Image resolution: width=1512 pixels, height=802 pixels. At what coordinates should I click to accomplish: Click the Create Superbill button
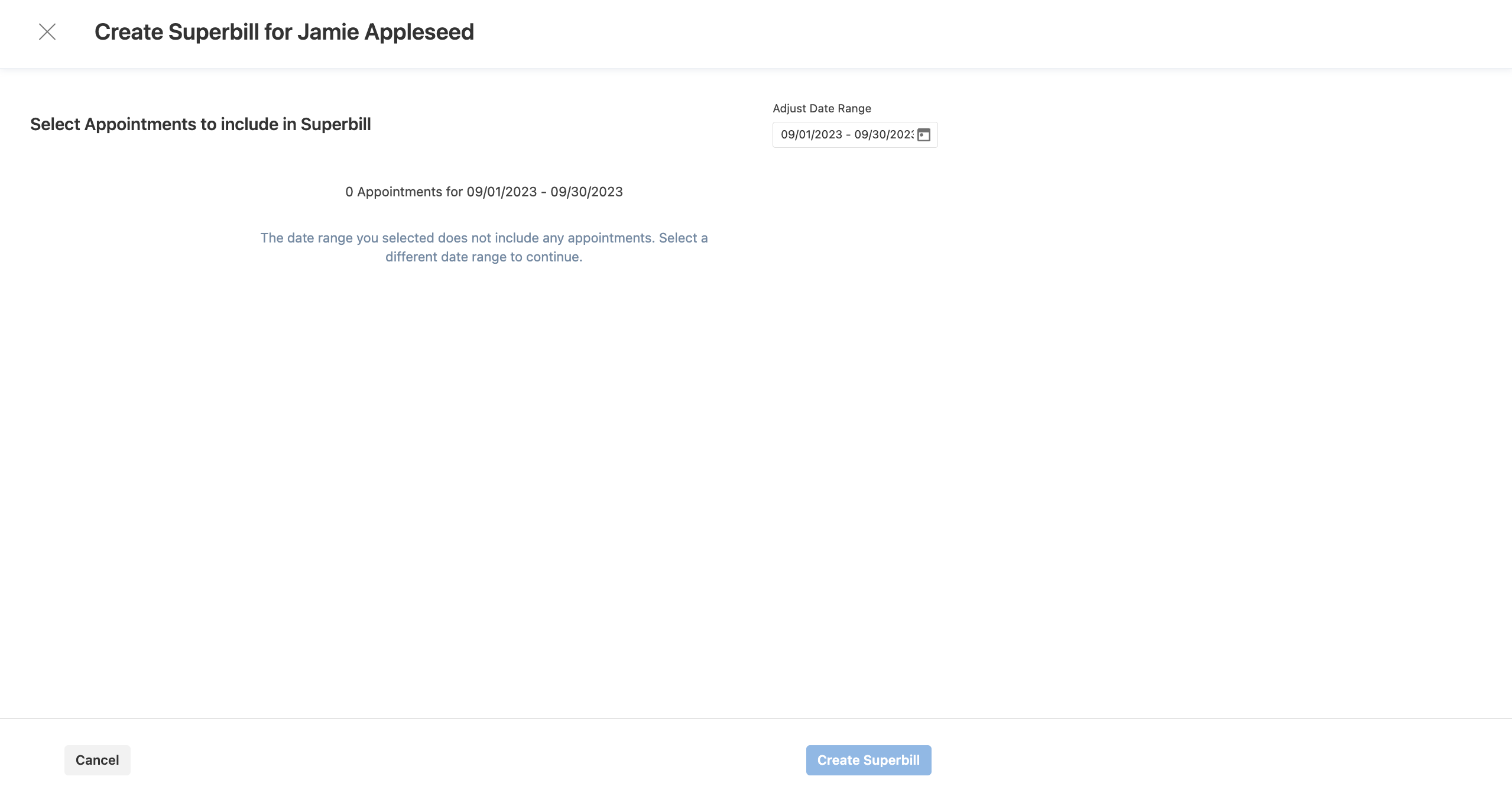[x=868, y=760]
